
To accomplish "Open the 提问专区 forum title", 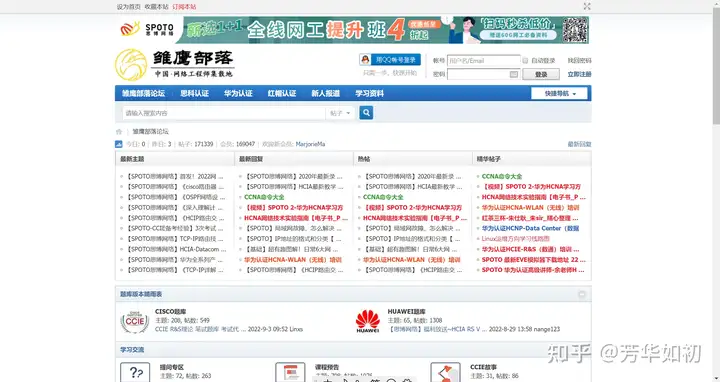I will (x=172, y=367).
